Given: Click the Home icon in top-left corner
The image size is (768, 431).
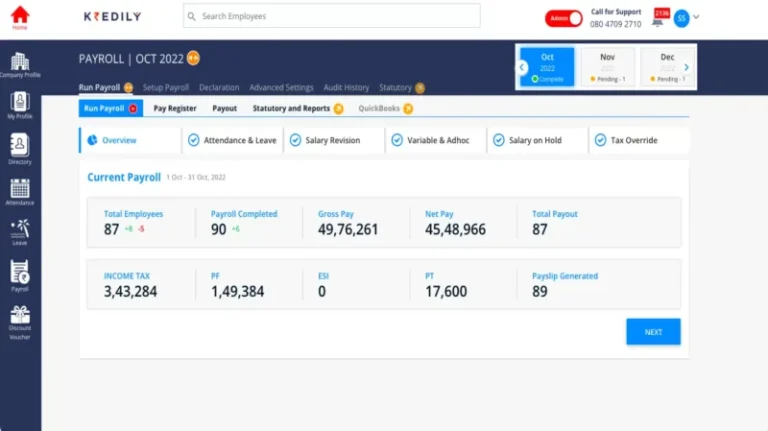Looking at the screenshot, I should click(x=19, y=16).
